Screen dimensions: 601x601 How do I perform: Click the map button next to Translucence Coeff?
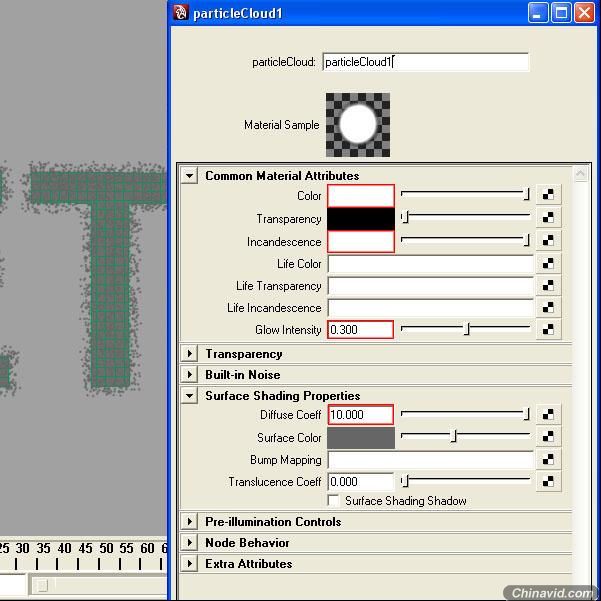coord(548,481)
